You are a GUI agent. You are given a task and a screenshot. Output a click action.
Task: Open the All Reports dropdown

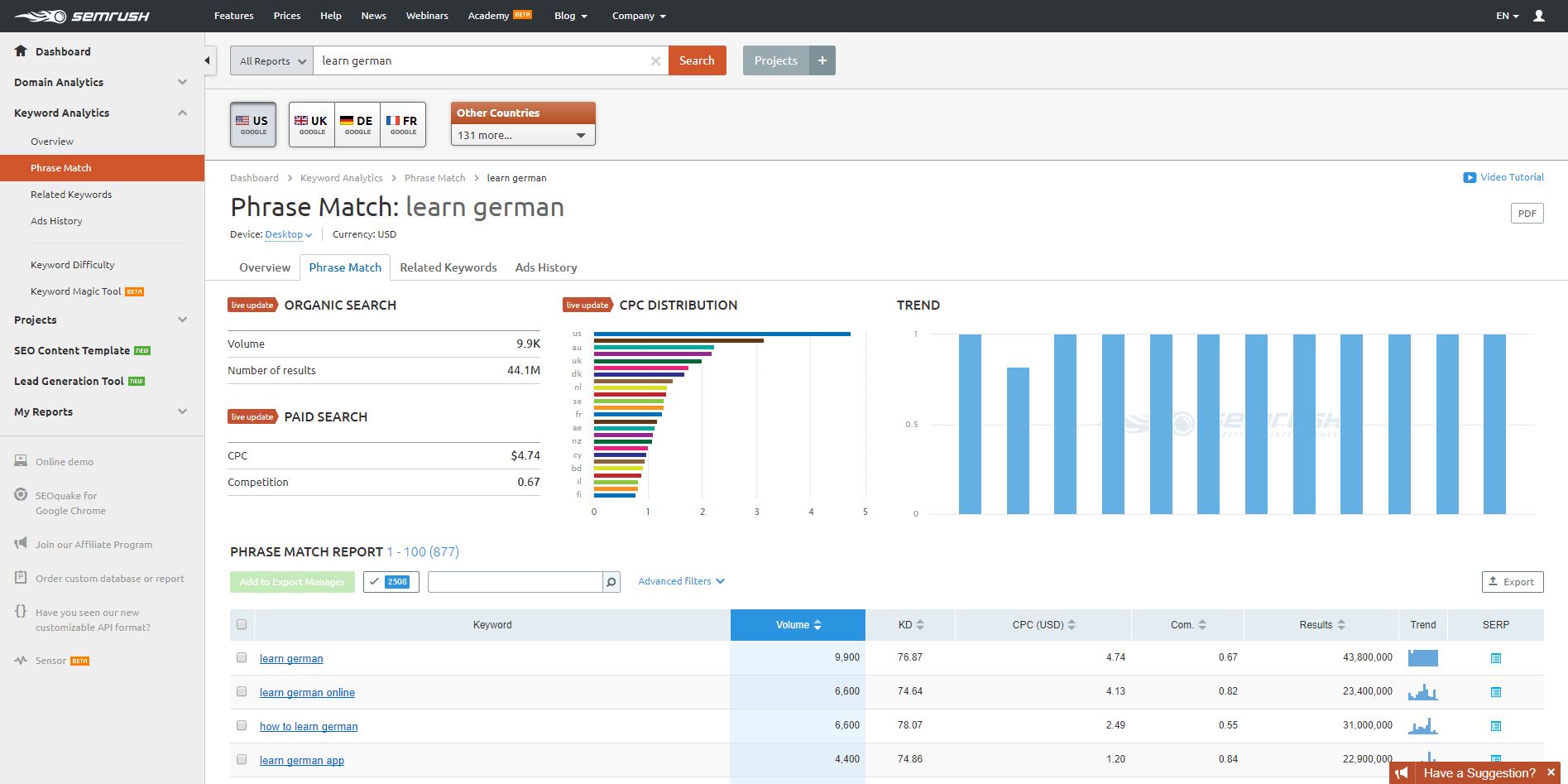click(271, 60)
